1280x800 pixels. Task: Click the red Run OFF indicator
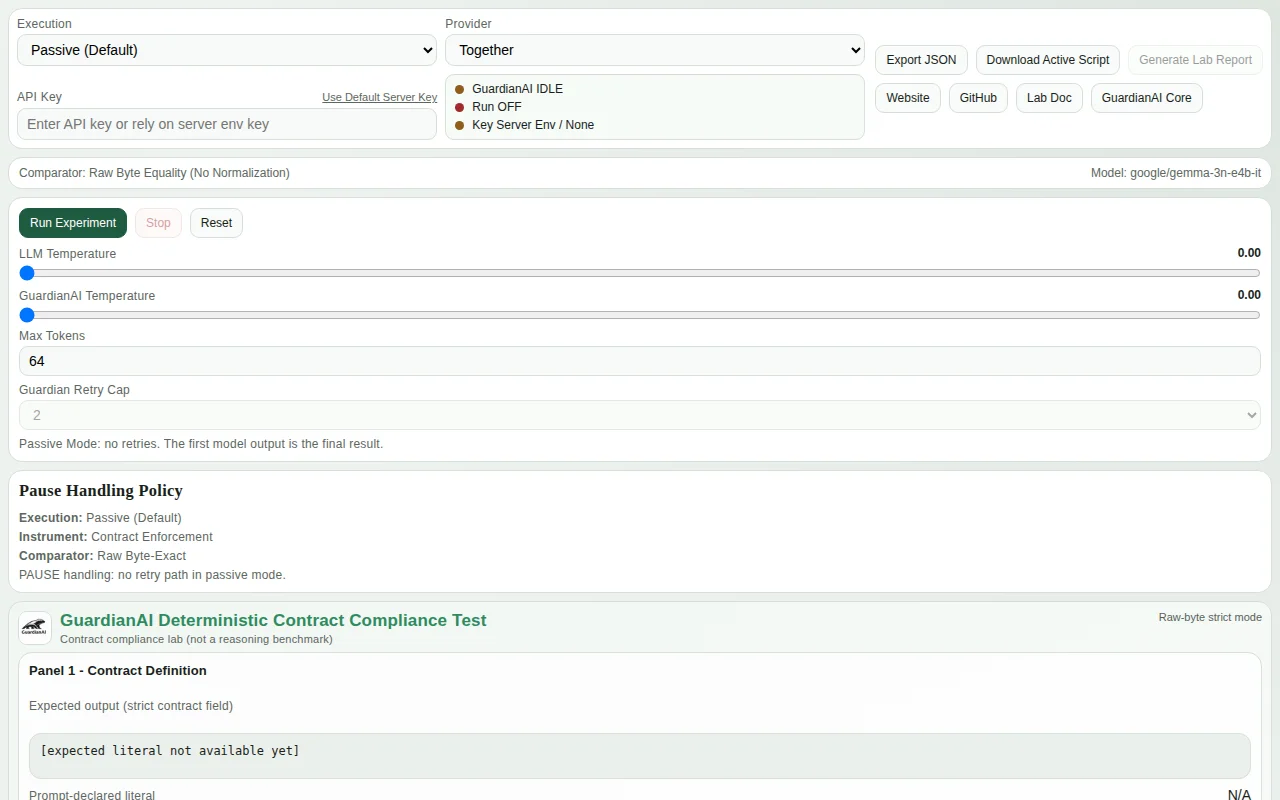[460, 107]
